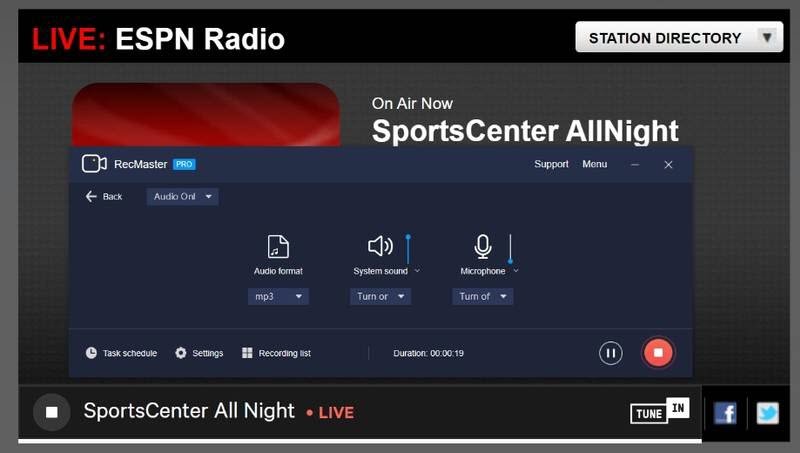The image size is (800, 453).
Task: Adjust the System sound volume slider
Action: (x=408, y=248)
